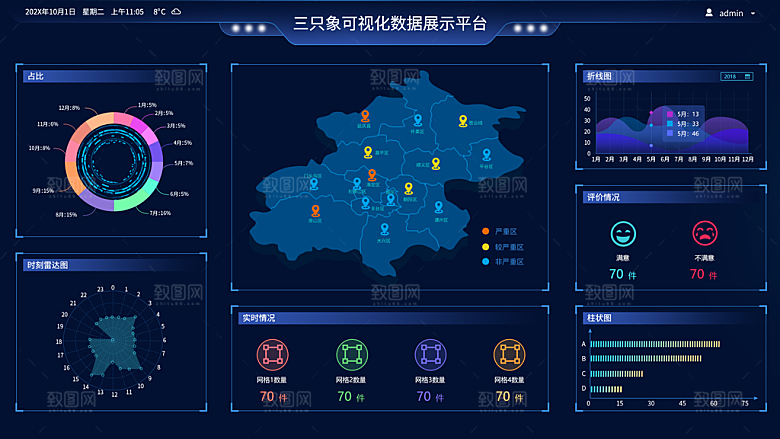Select the blue pin for 怀柔区
The width and height of the screenshot is (780, 439).
pos(418,120)
